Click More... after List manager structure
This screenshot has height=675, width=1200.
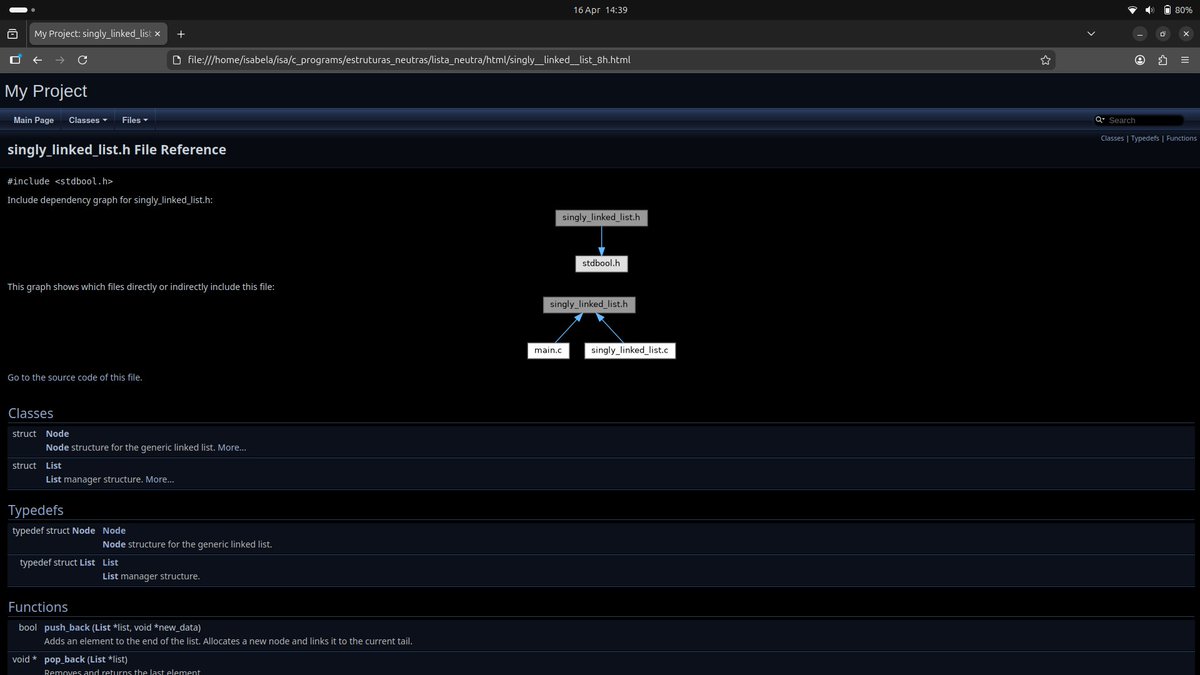(159, 480)
